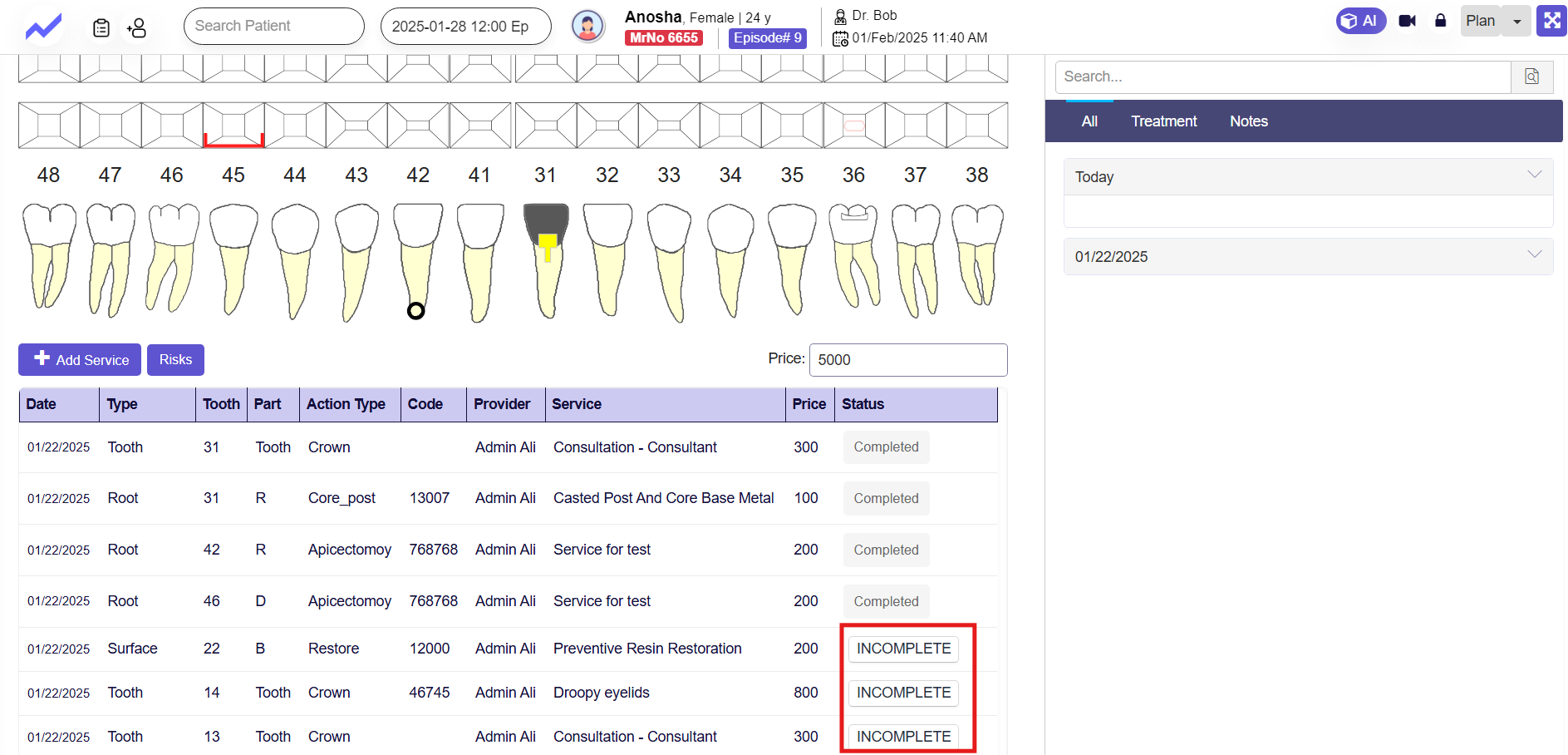This screenshot has height=755, width=1568.
Task: Click the Episode# 9 badge
Action: pyautogui.click(x=768, y=38)
